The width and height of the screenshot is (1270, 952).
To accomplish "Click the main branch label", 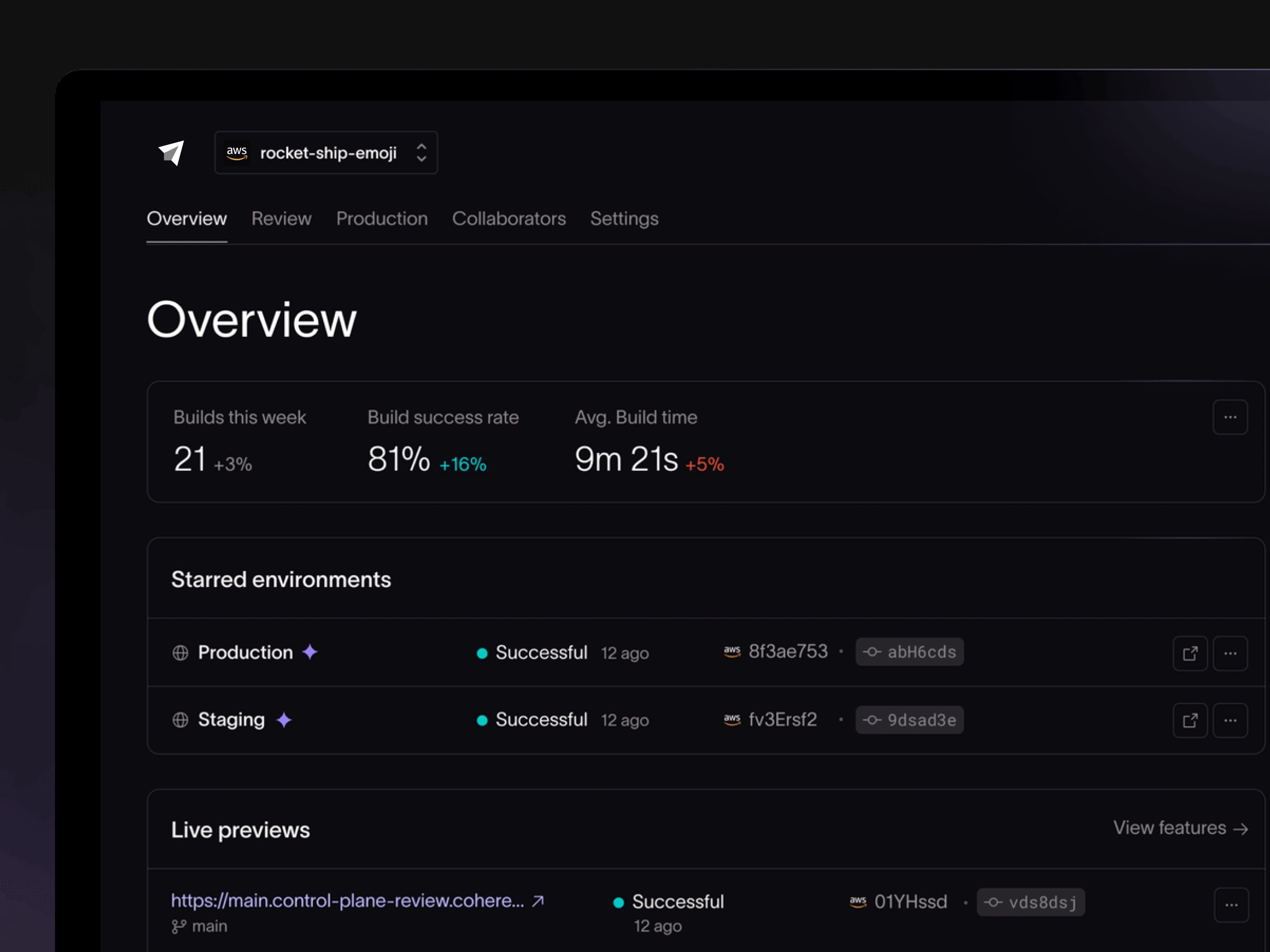I will [210, 926].
